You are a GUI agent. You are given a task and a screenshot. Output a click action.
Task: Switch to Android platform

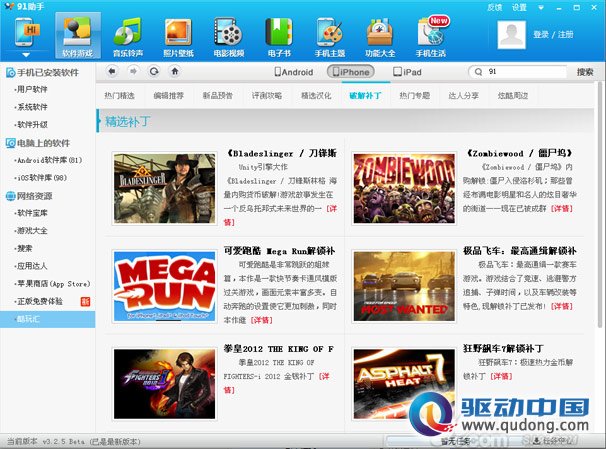click(x=294, y=72)
